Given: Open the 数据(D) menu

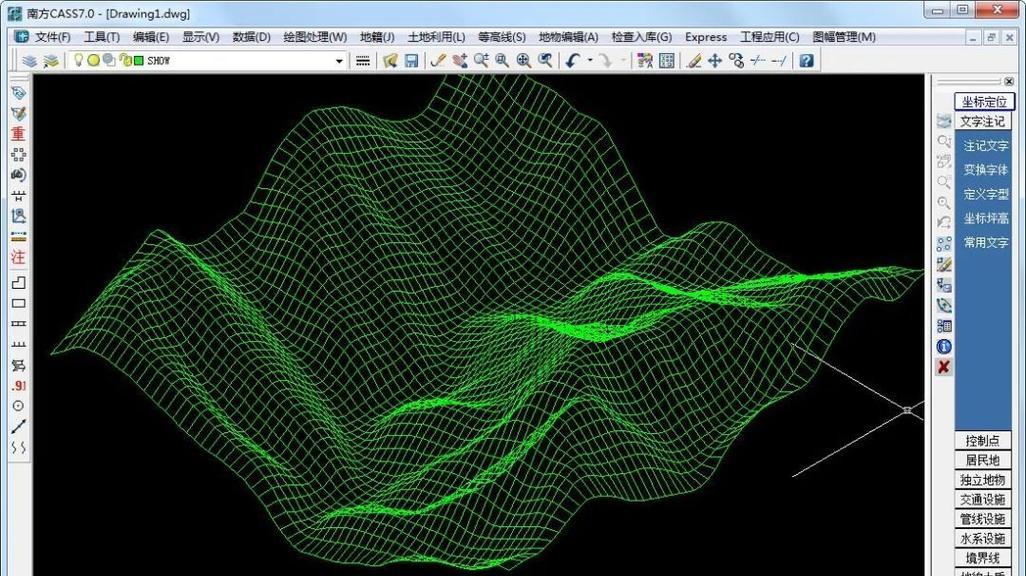Looking at the screenshot, I should [251, 37].
